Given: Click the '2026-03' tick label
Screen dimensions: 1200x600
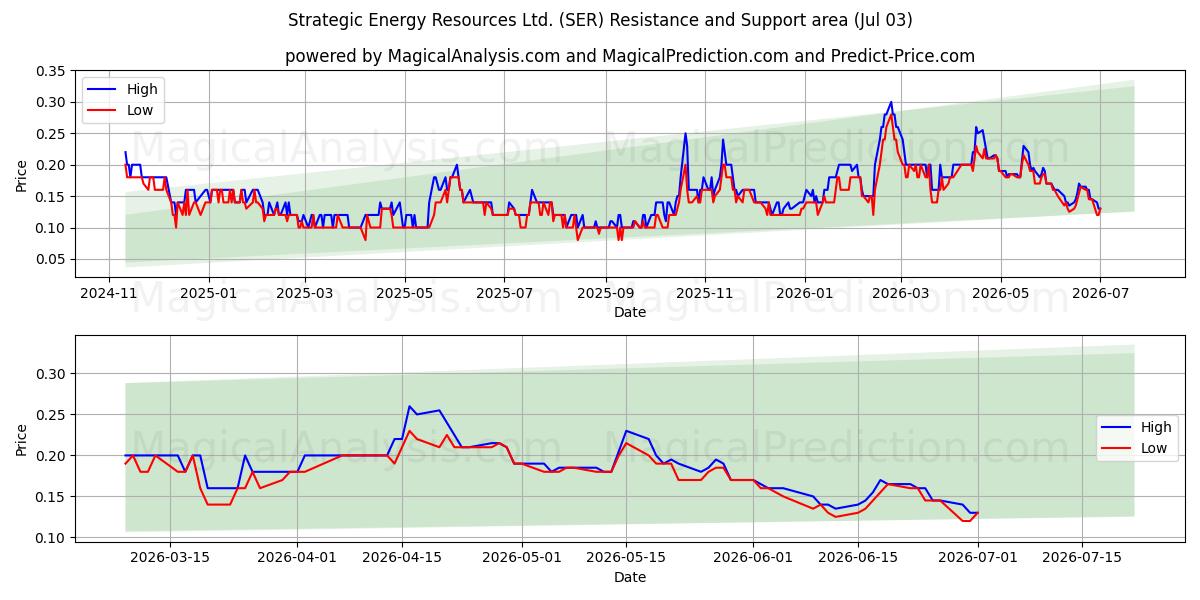Looking at the screenshot, I should (900, 293).
